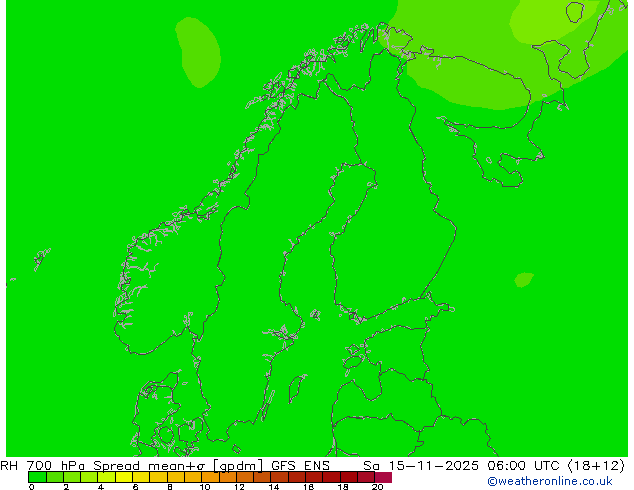Click the legend value "6"

click(x=135, y=487)
